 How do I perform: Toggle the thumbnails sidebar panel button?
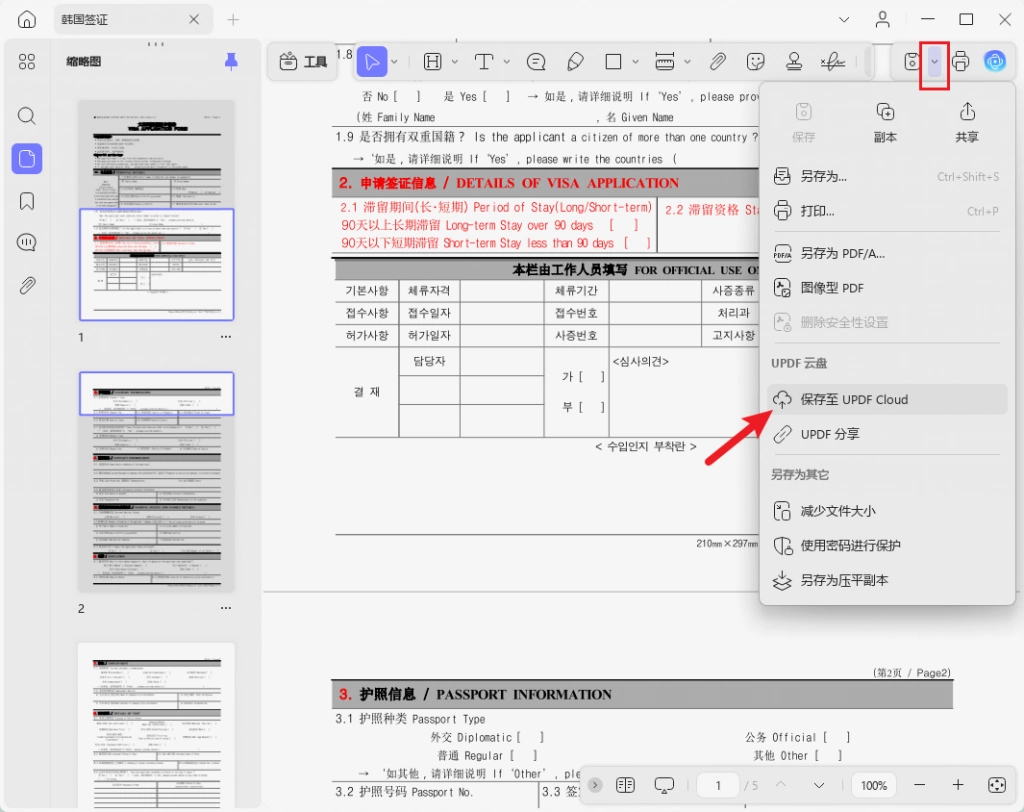point(27,158)
